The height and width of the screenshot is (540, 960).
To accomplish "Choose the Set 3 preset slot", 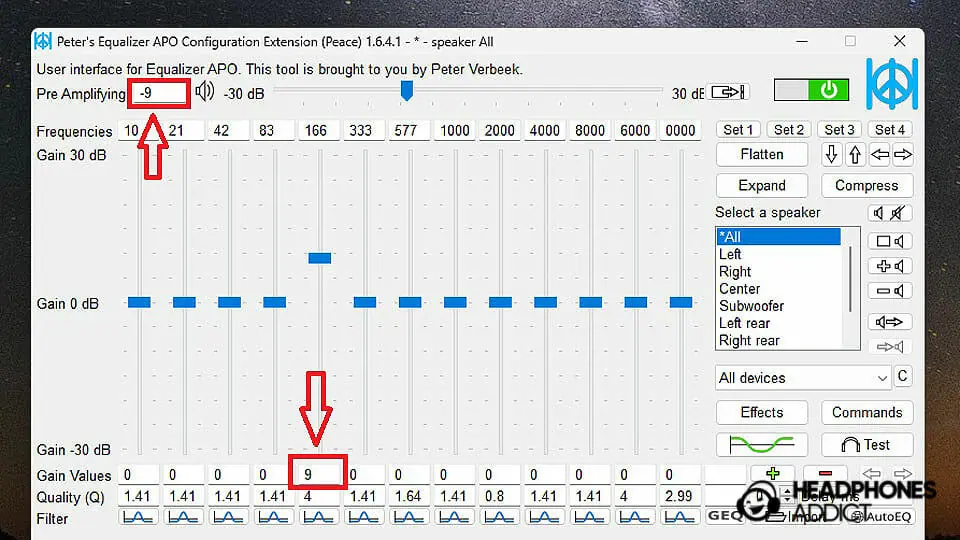I will (x=839, y=130).
